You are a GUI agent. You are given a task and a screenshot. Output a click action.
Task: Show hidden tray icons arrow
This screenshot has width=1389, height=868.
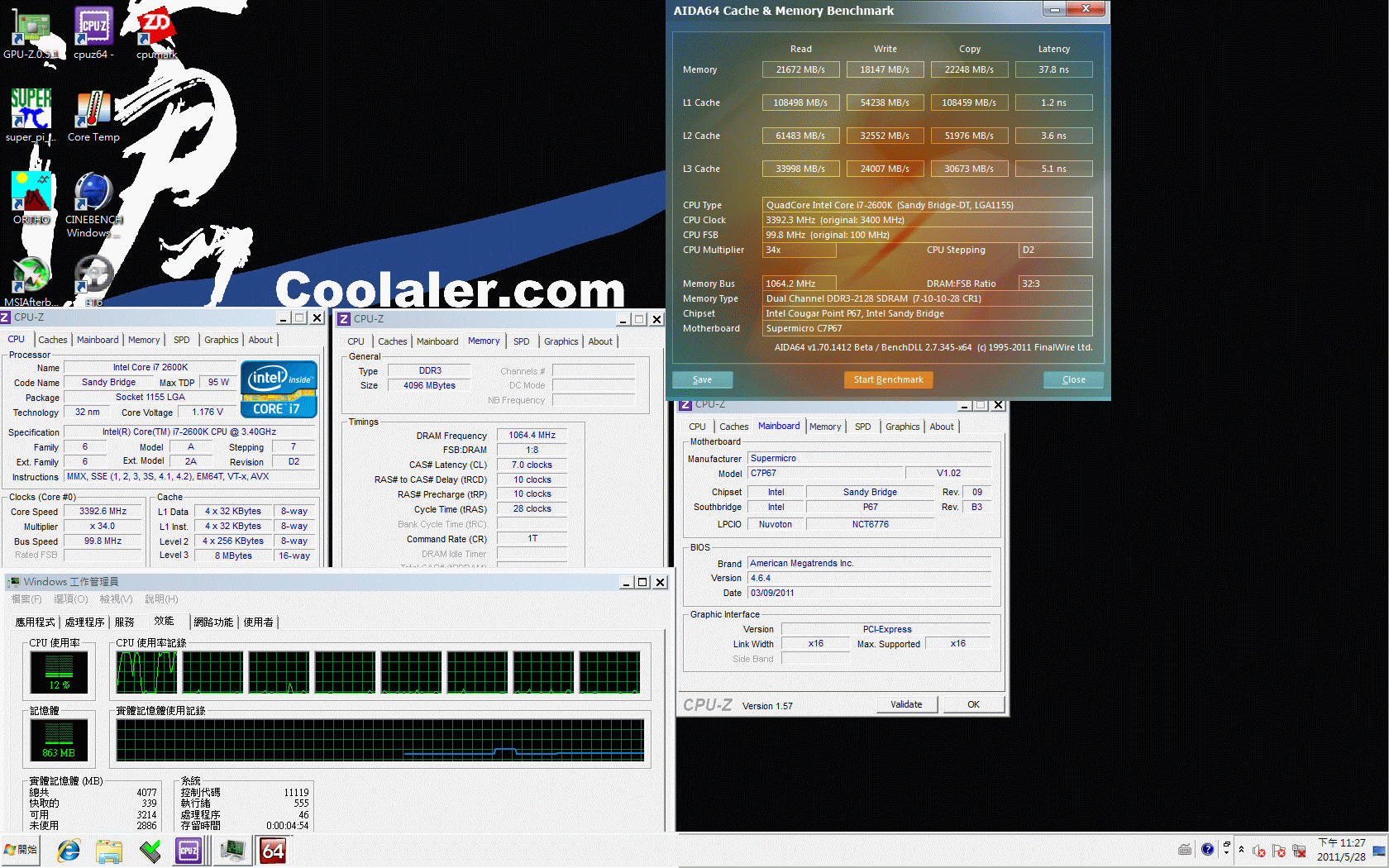(x=1241, y=850)
